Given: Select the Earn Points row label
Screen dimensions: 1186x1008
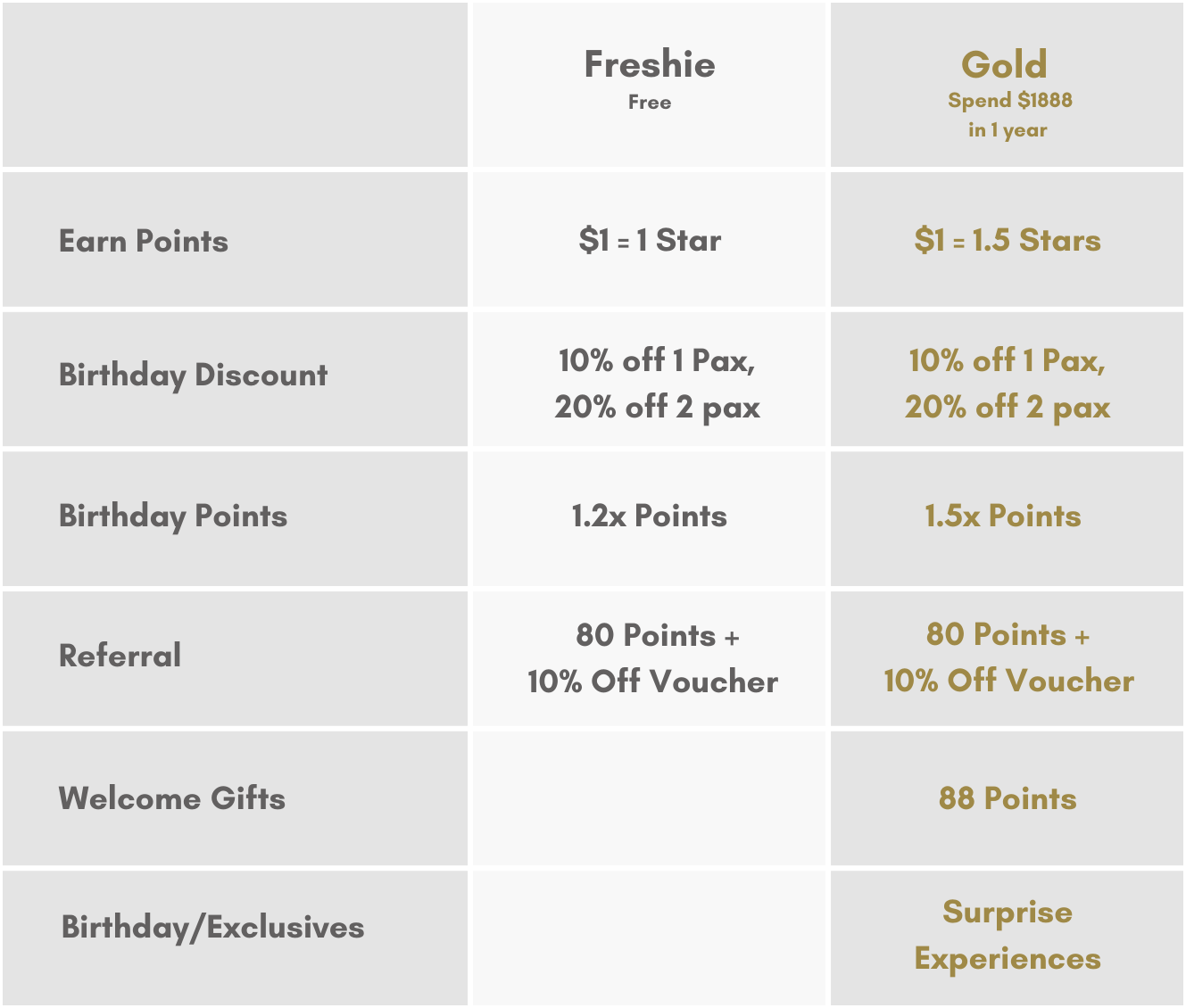Looking at the screenshot, I should (x=144, y=241).
